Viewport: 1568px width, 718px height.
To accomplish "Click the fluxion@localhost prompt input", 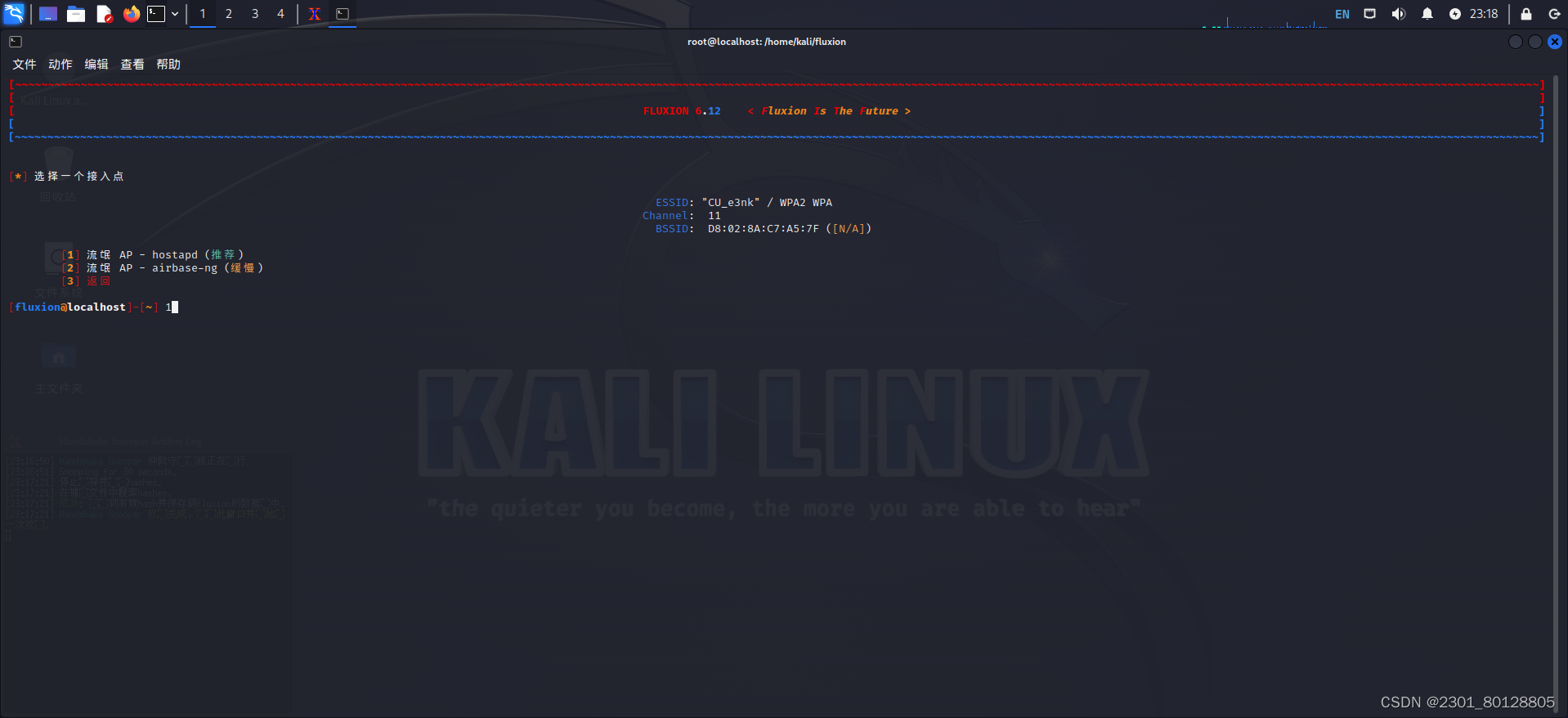I will click(x=93, y=307).
